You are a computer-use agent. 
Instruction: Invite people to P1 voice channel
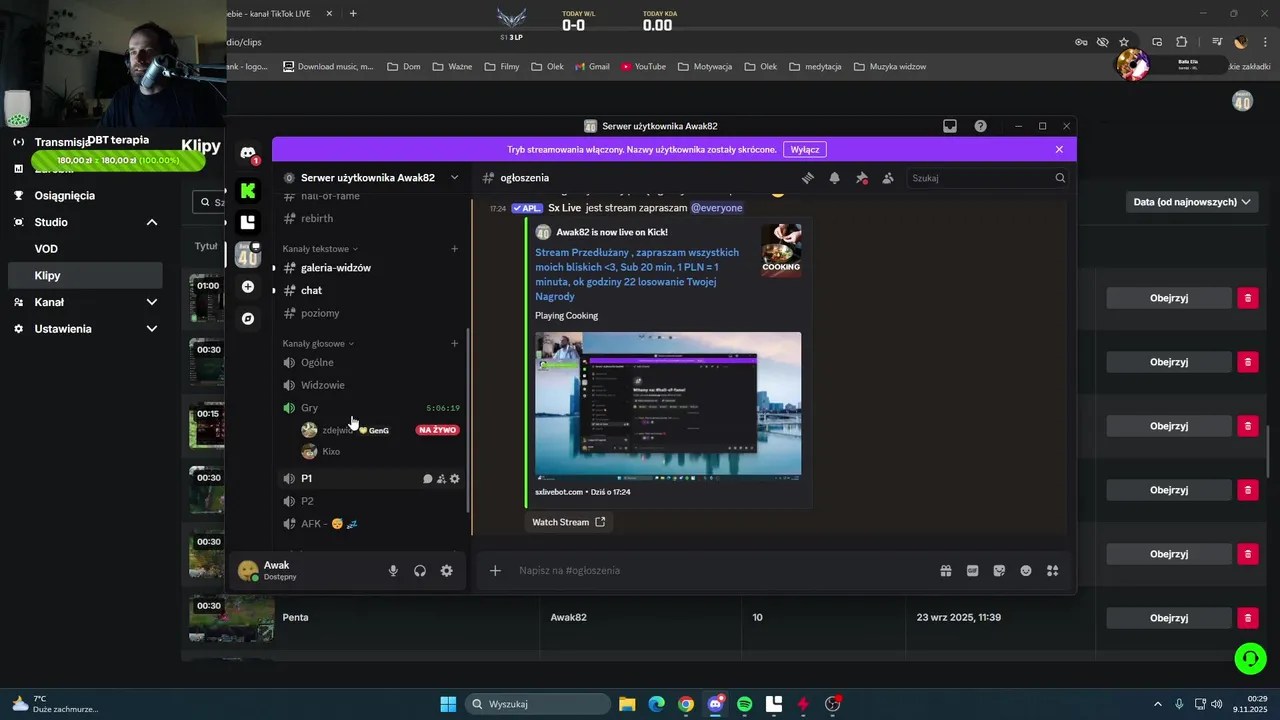(441, 479)
